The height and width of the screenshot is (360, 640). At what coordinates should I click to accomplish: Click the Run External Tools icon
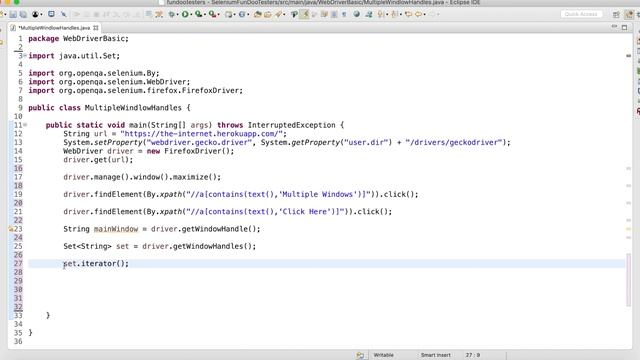pyautogui.click(x=212, y=14)
